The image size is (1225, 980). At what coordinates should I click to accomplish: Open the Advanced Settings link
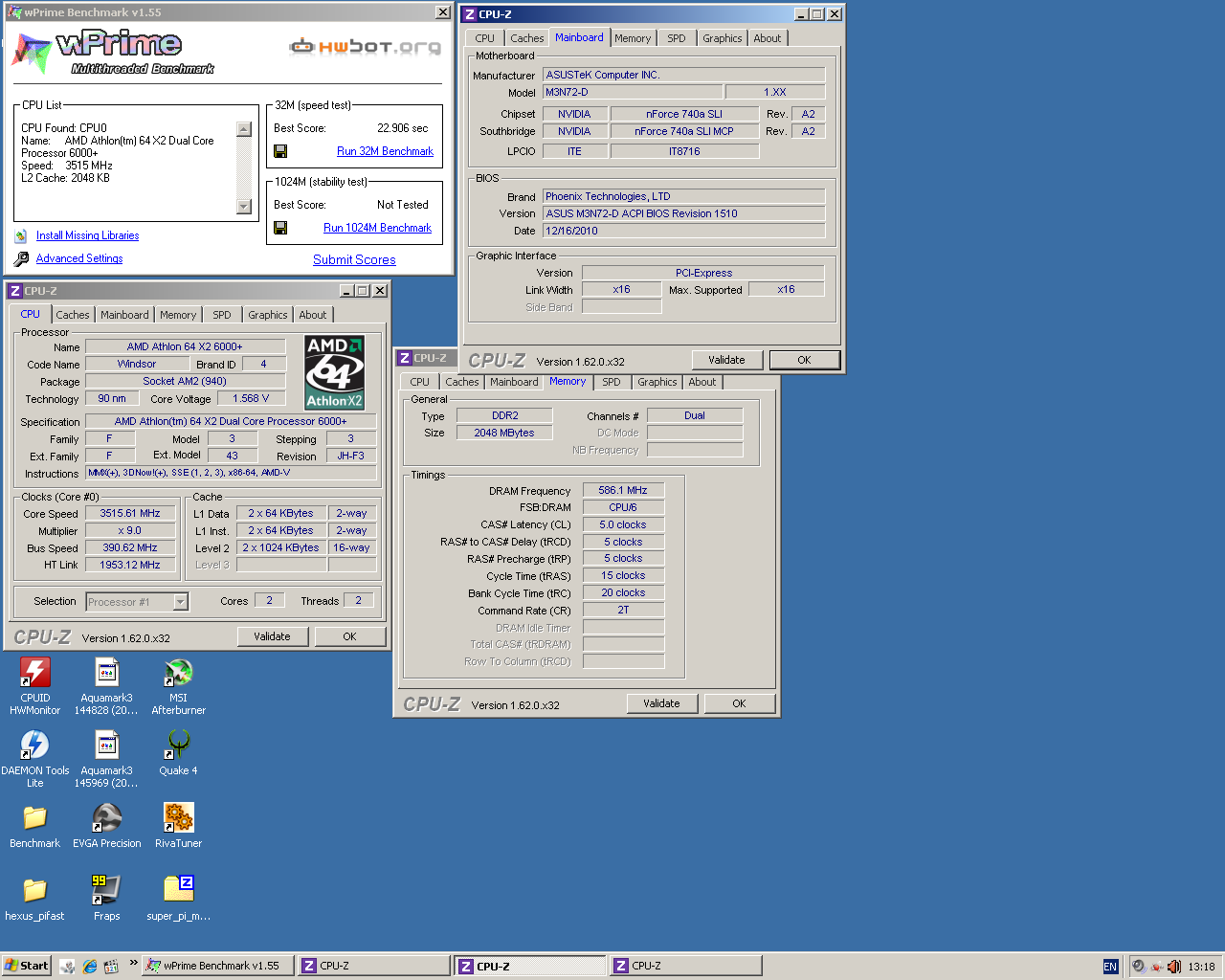[79, 258]
